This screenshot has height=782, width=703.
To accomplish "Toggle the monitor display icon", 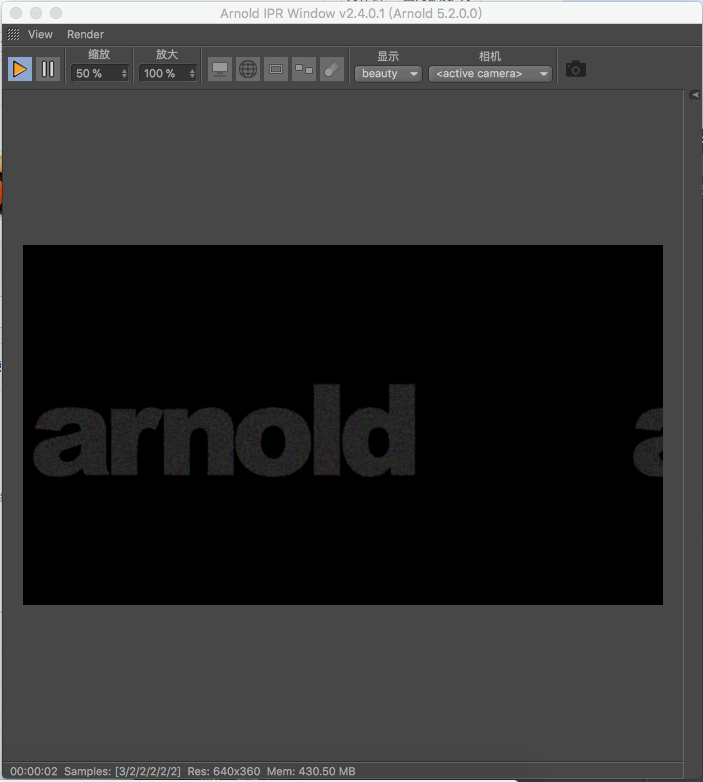I will 220,69.
